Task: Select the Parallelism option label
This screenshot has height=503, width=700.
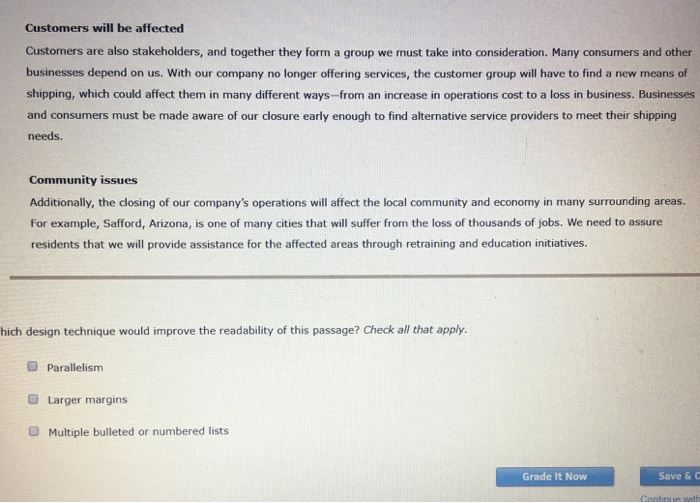Action: coord(75,368)
